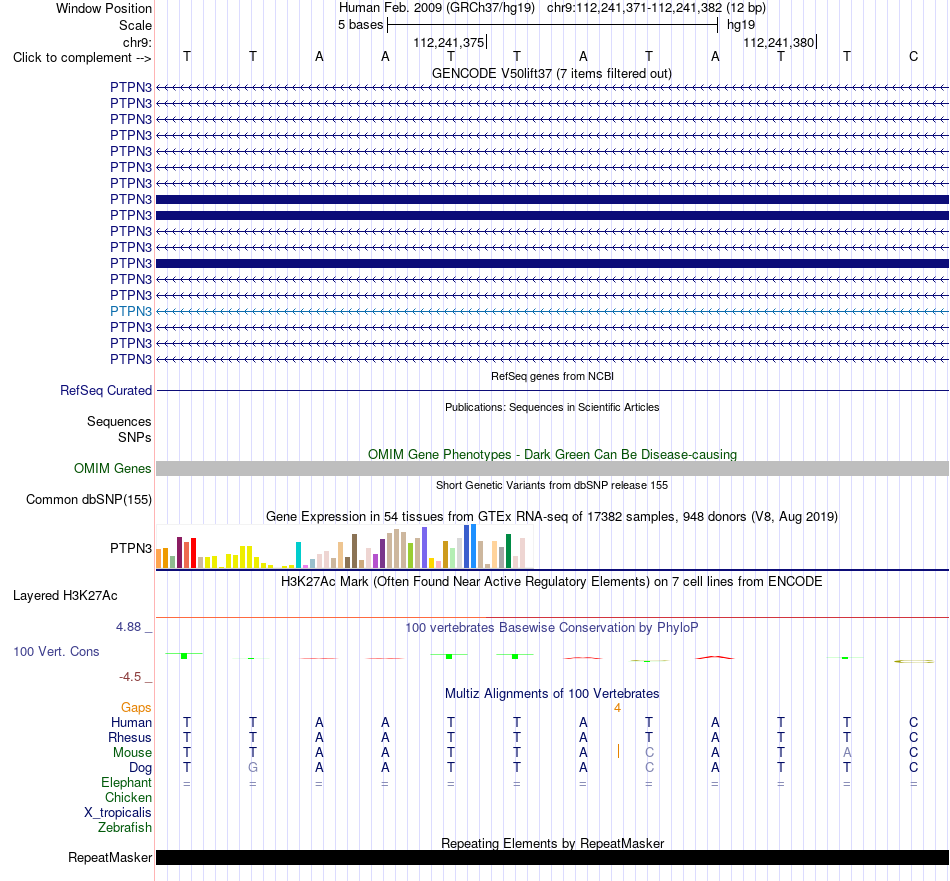950x881 pixels.
Task: Click the 'chr9:' ruler label
Action: click(x=137, y=42)
